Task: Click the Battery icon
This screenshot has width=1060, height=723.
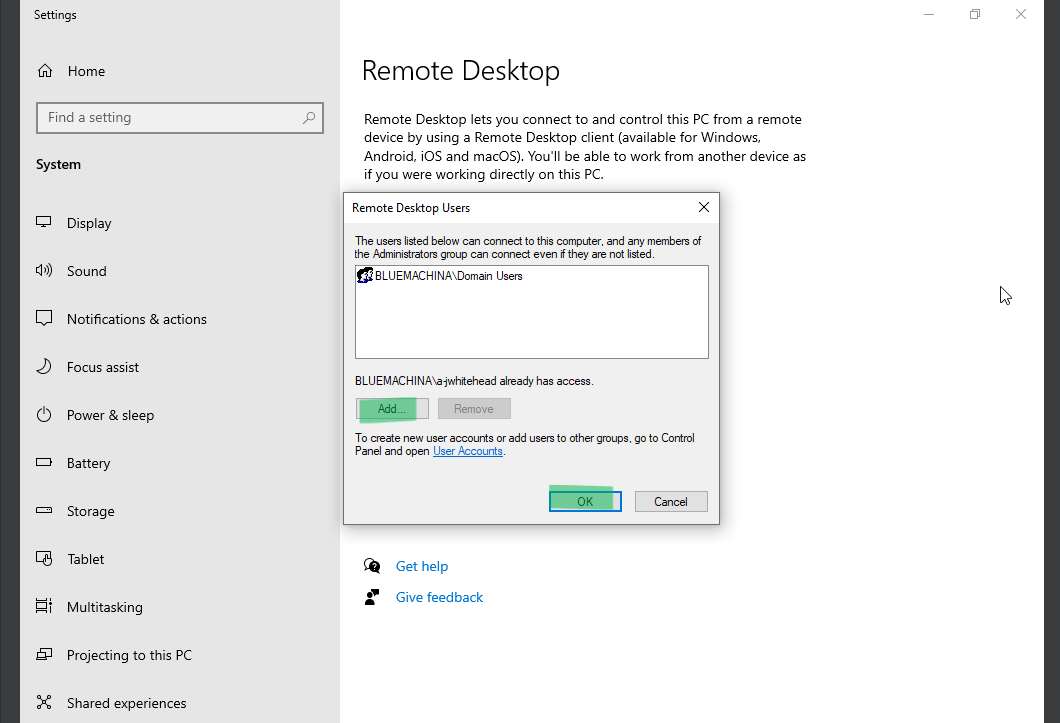Action: (x=44, y=463)
